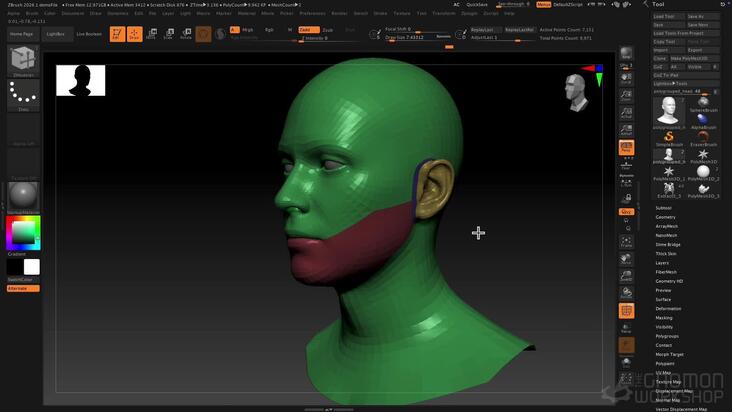Toggle the Solo mode icon
Viewport: 732px width, 412px height.
[626, 363]
